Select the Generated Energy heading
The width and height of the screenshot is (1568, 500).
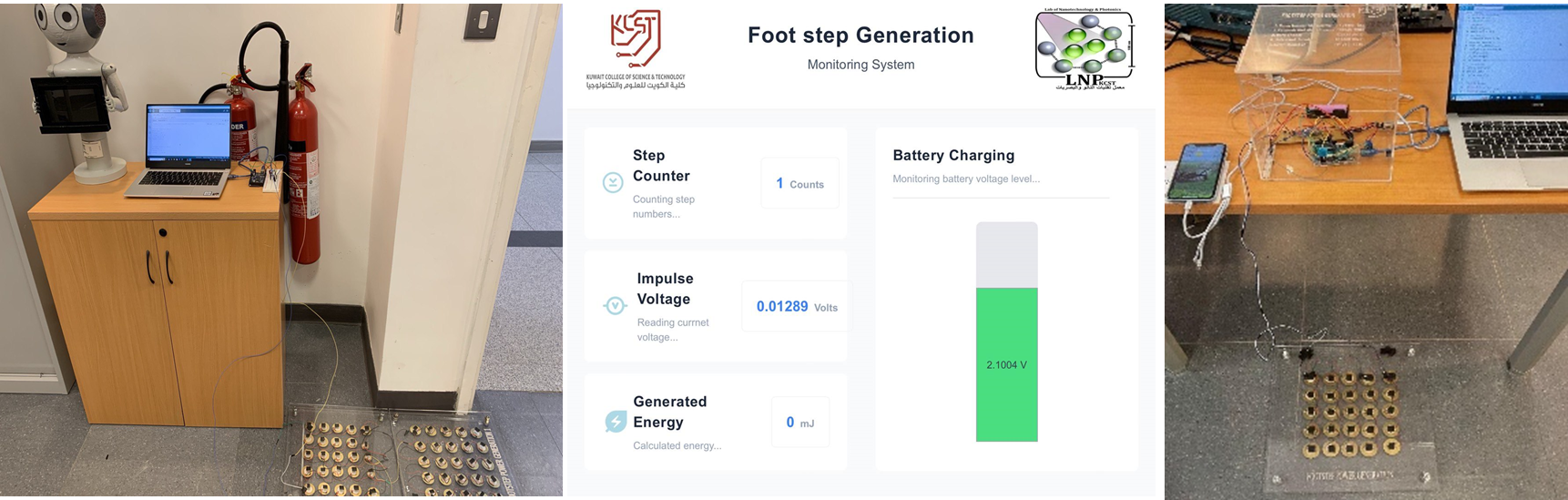[669, 412]
